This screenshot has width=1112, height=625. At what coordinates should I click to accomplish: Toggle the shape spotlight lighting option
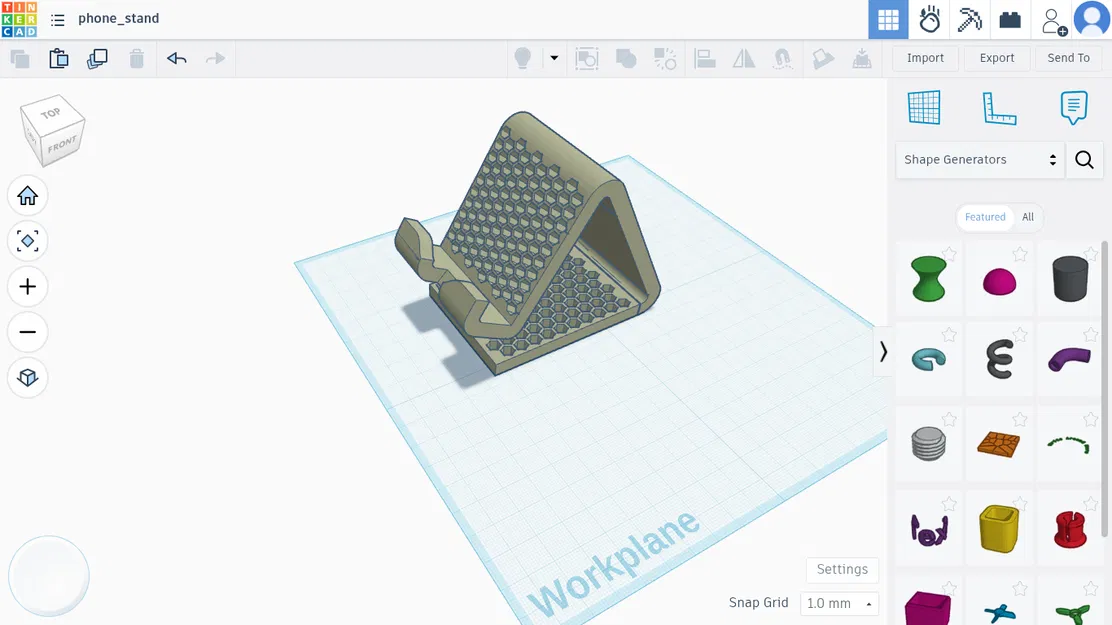pos(522,58)
